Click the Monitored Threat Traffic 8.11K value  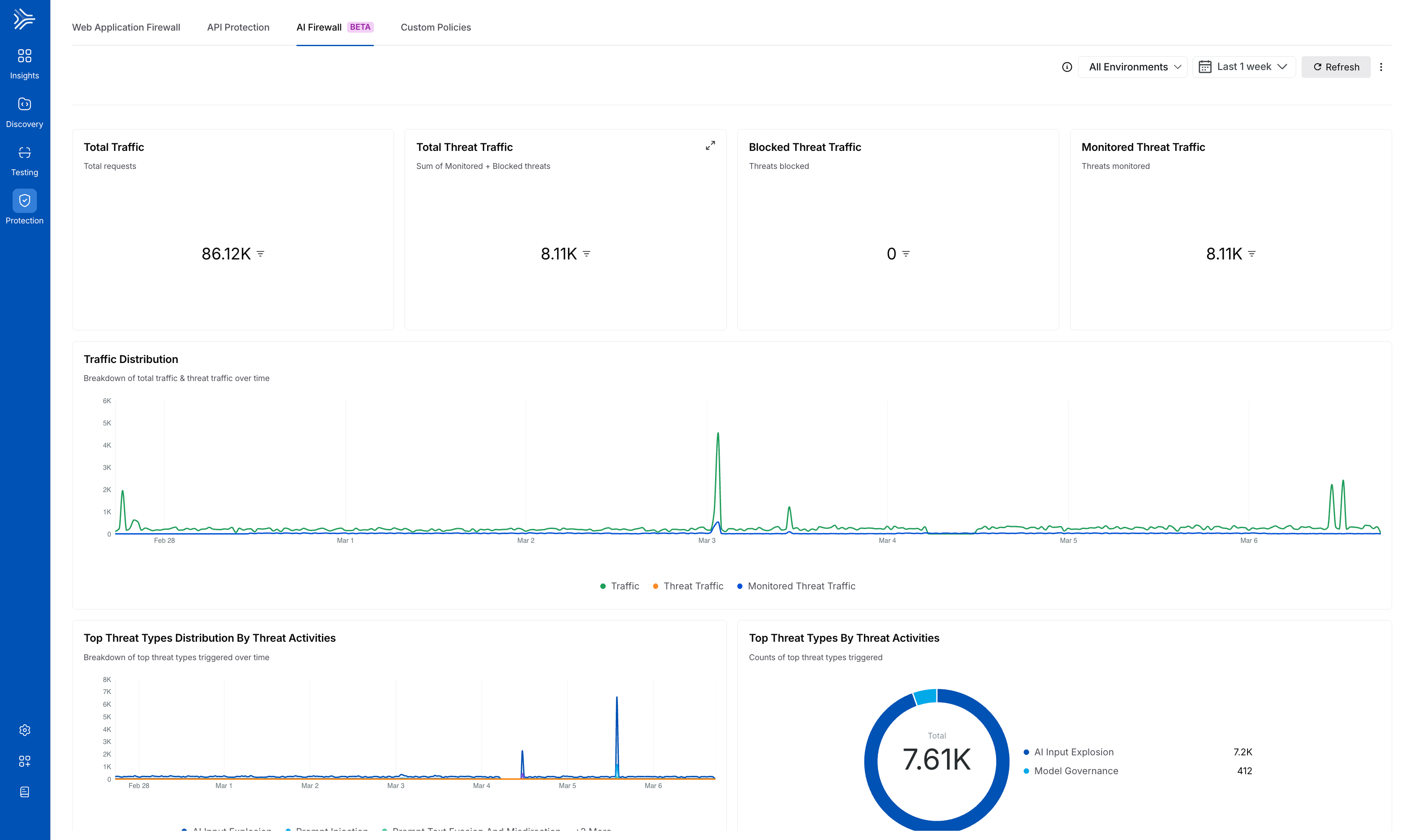click(x=1224, y=254)
